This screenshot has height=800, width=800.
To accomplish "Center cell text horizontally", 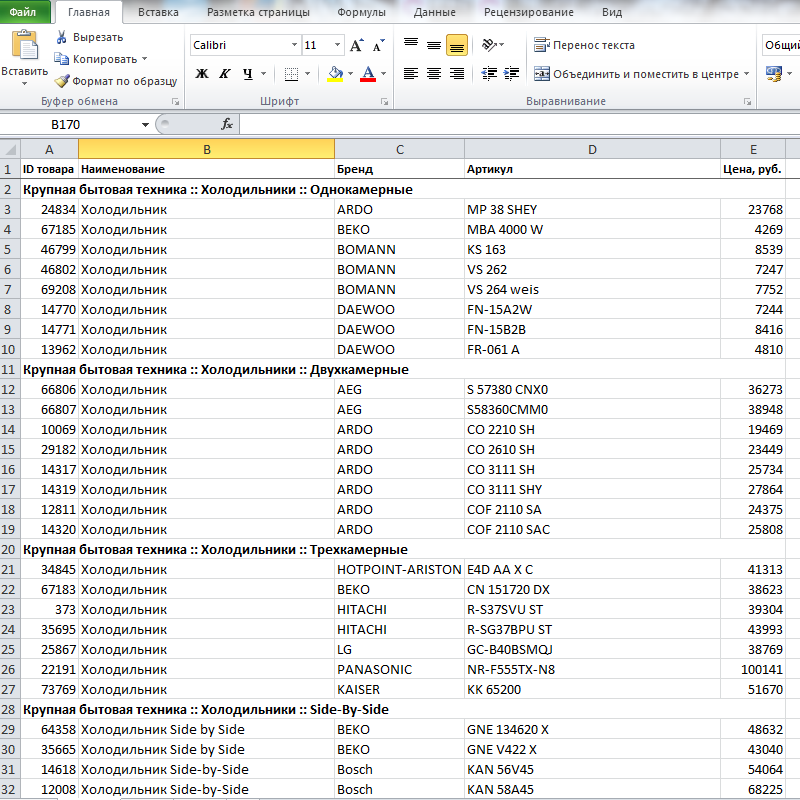I will coord(434,74).
